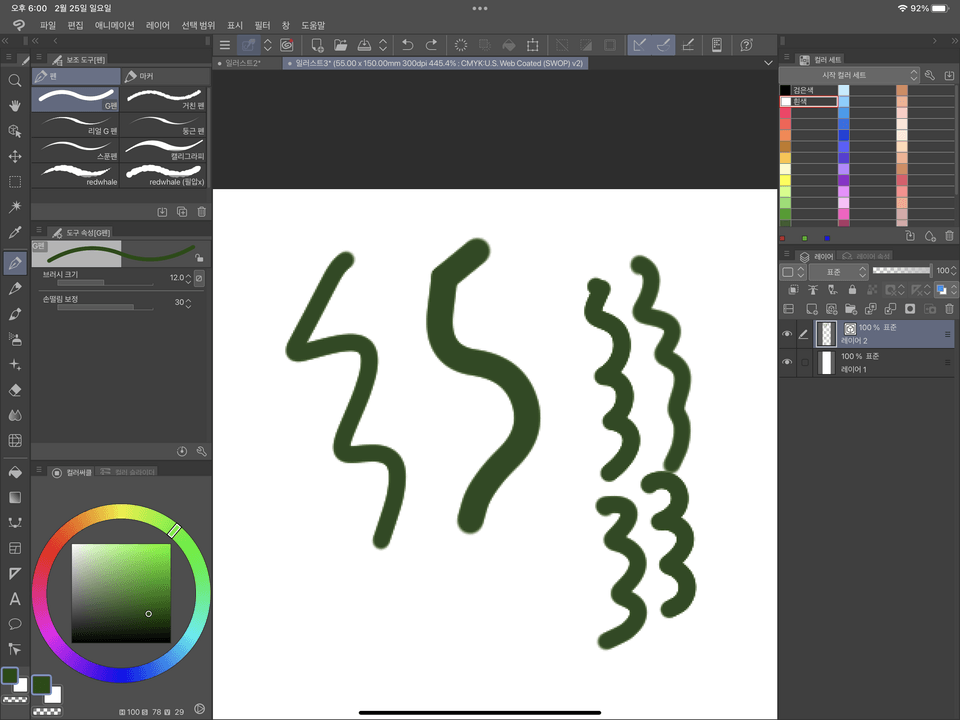Switch to 컬러 슬라이더 panel tab
The width and height of the screenshot is (960, 720).
click(129, 472)
